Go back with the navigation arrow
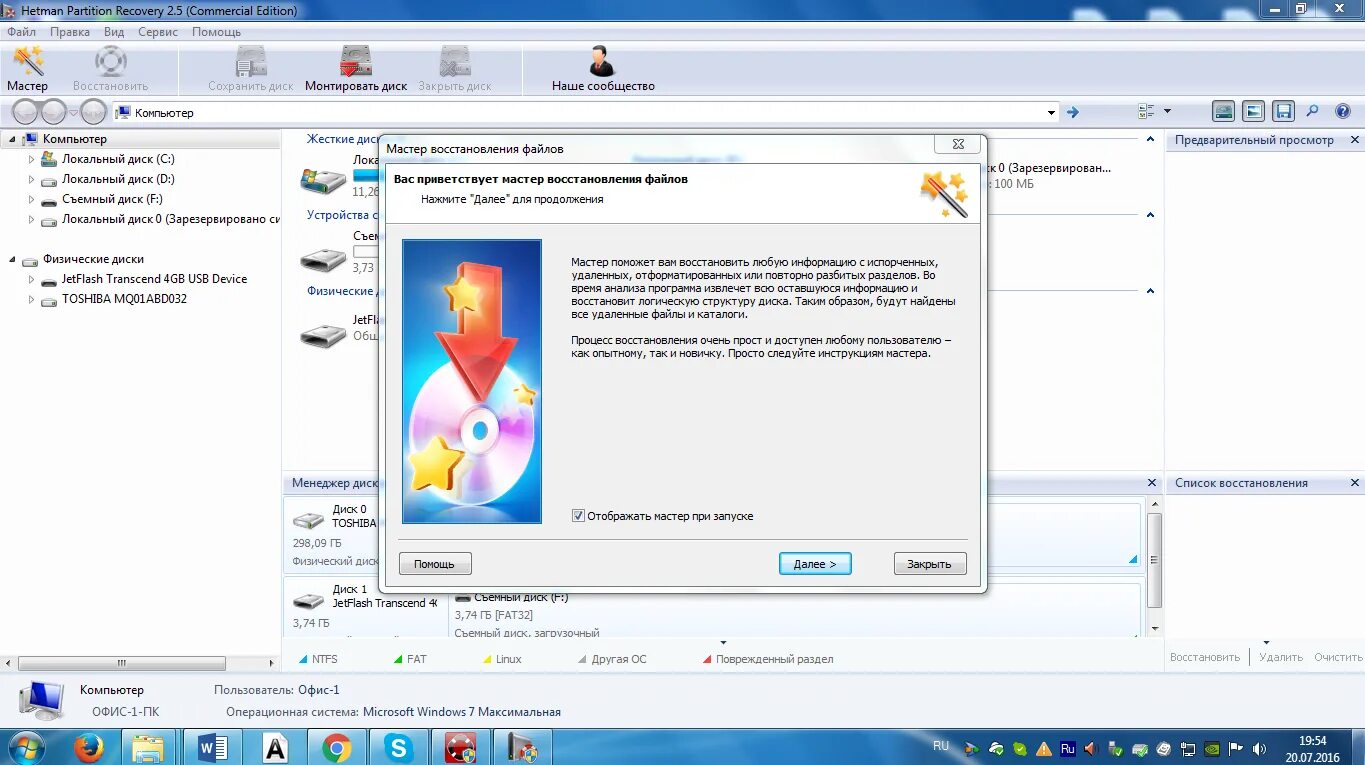The width and height of the screenshot is (1365, 765). (26, 112)
